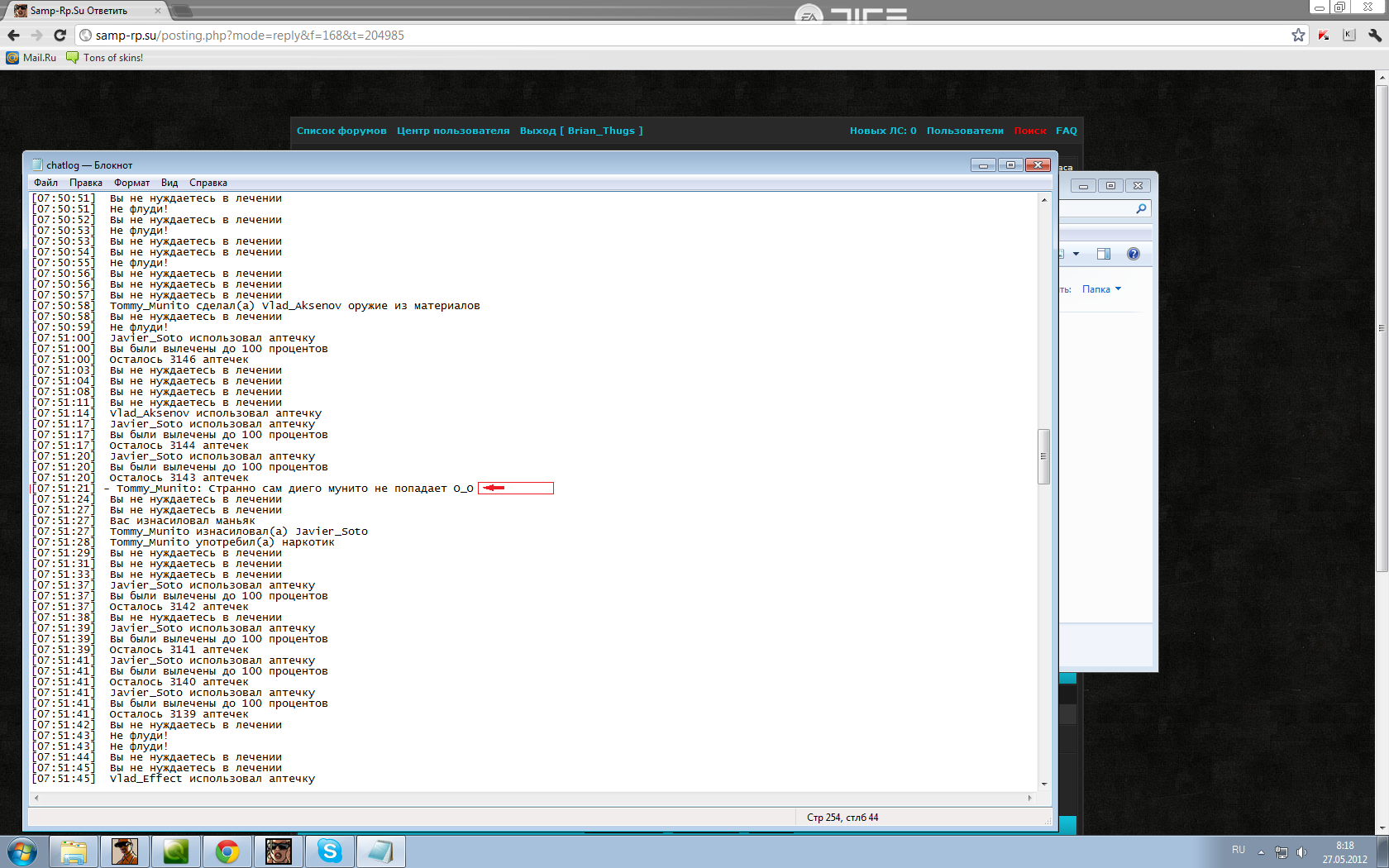Open the Tons of skins! bookmark
1389x868 pixels.
tap(104, 58)
